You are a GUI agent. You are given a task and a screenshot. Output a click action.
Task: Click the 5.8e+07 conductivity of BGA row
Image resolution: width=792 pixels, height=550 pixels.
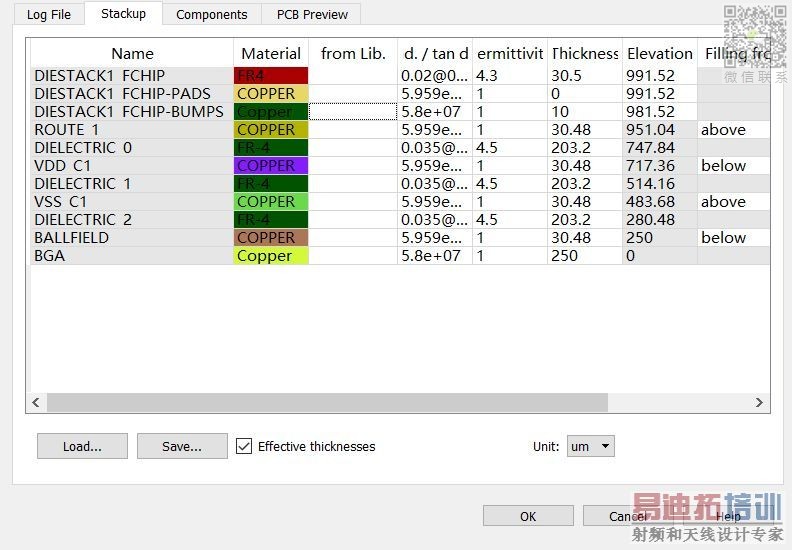(x=431, y=256)
